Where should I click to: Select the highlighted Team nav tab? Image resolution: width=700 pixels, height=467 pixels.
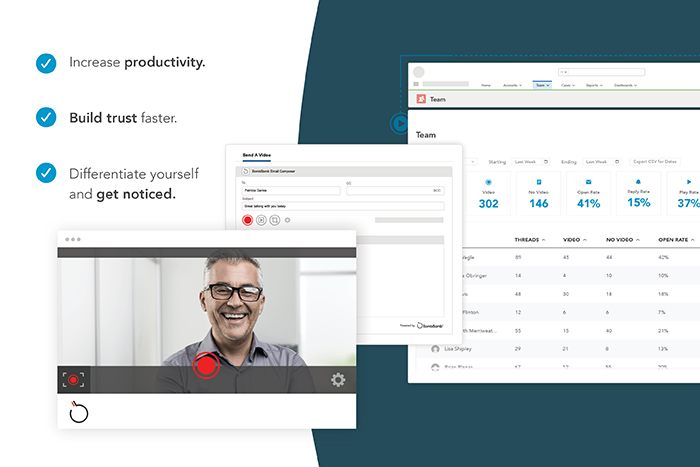point(542,85)
